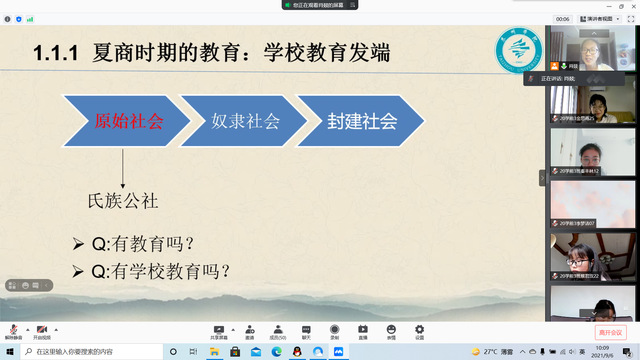Open the emoji reactions (表情) icon
Image resolution: width=640 pixels, height=360 pixels.
(391, 332)
